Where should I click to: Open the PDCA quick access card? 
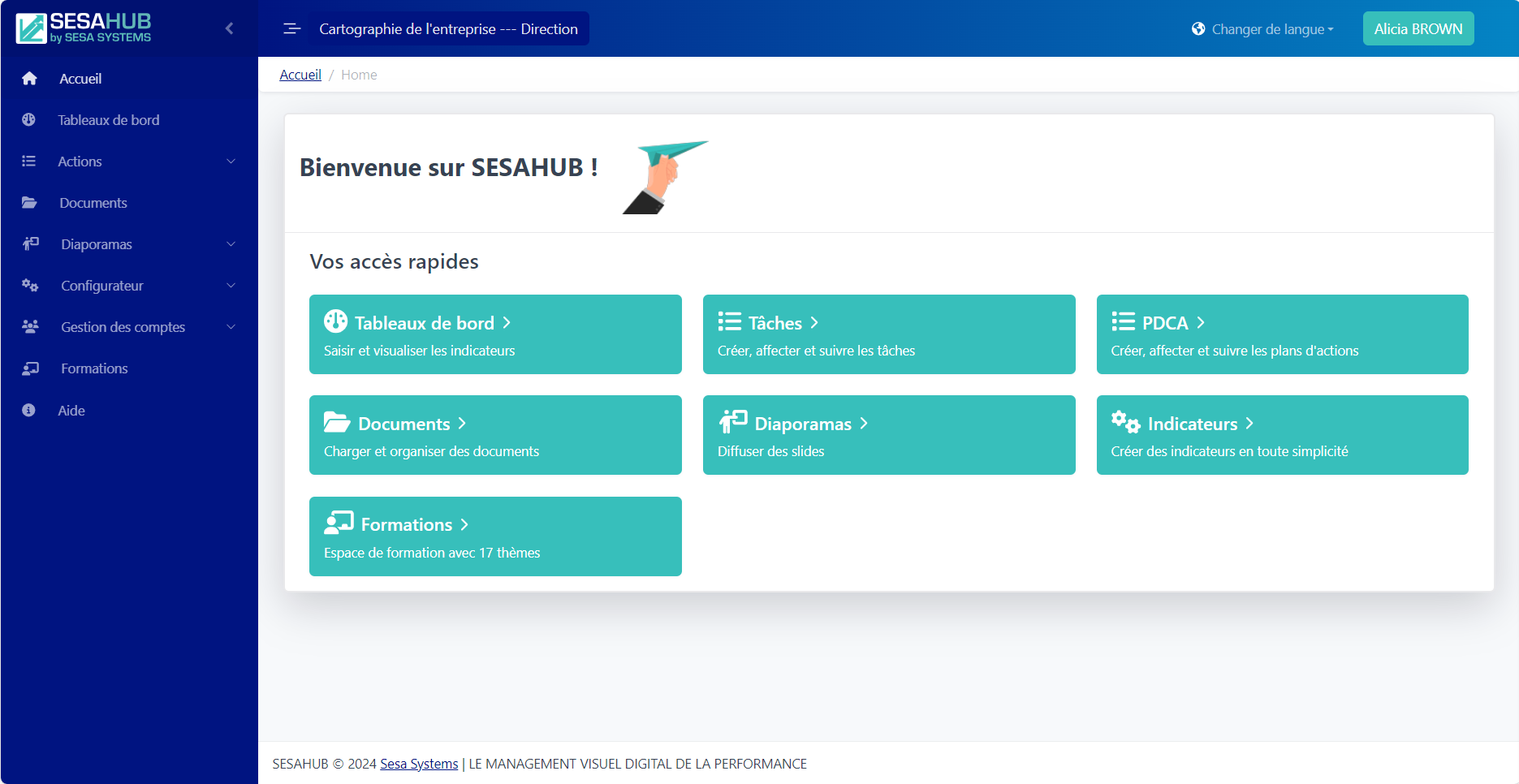(x=1282, y=334)
